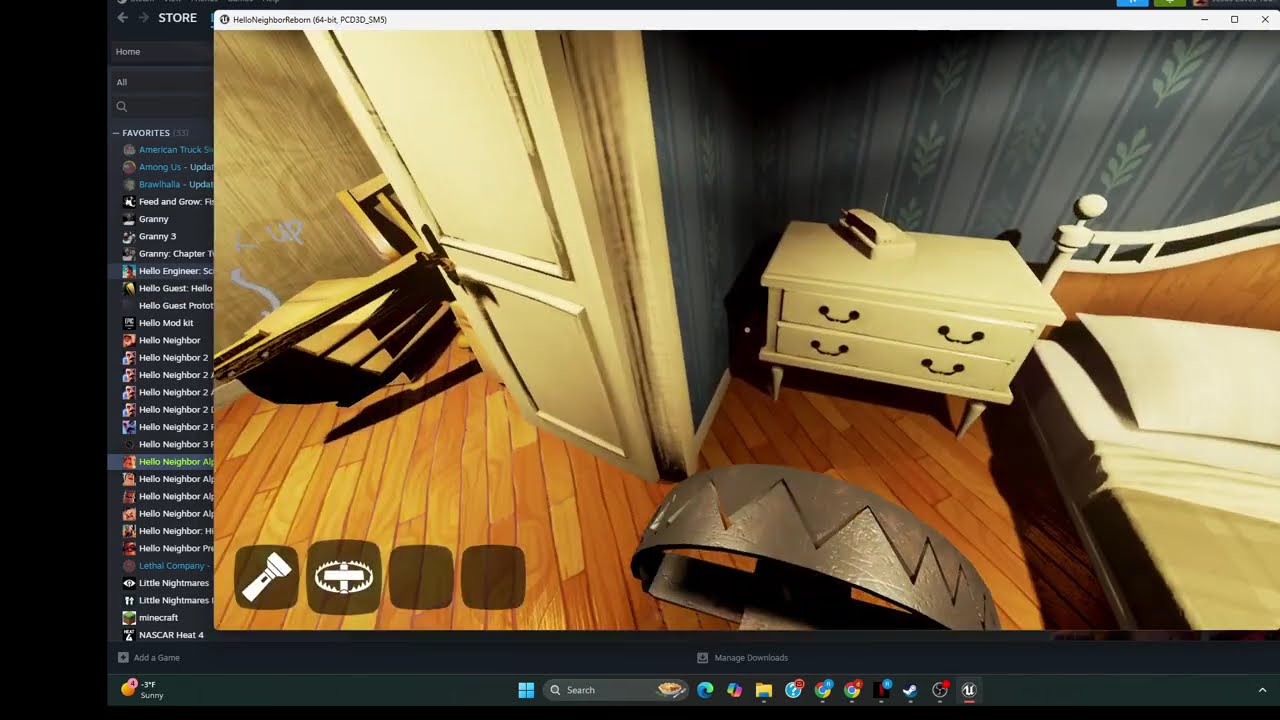Click the Granny 3 game icon
Viewport: 1280px width, 720px height.
[x=129, y=236]
